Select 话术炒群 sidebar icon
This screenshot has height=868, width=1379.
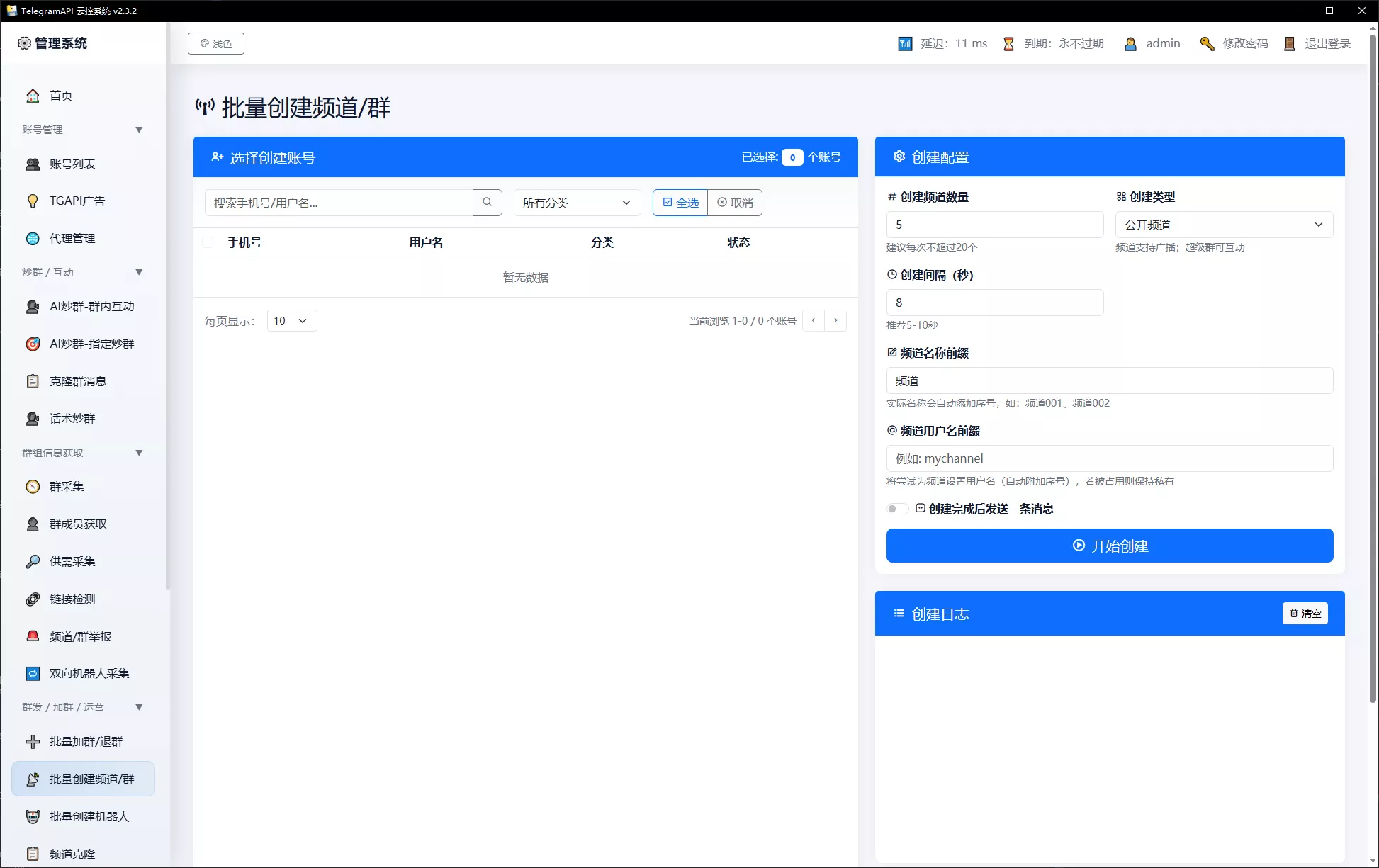(x=33, y=419)
